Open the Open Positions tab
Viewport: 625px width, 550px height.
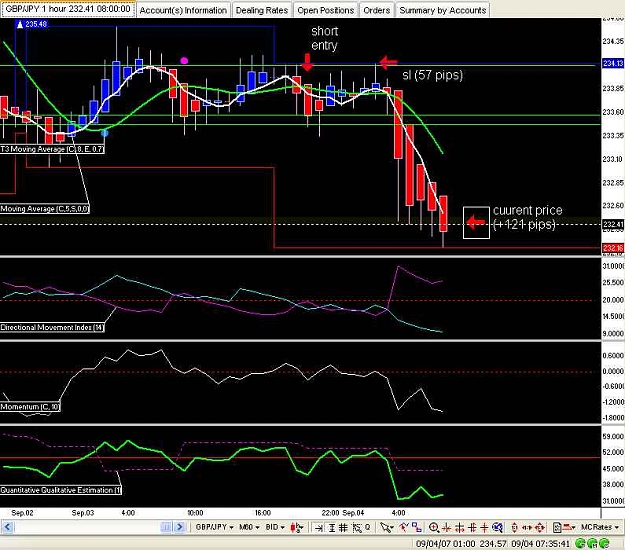pos(326,10)
